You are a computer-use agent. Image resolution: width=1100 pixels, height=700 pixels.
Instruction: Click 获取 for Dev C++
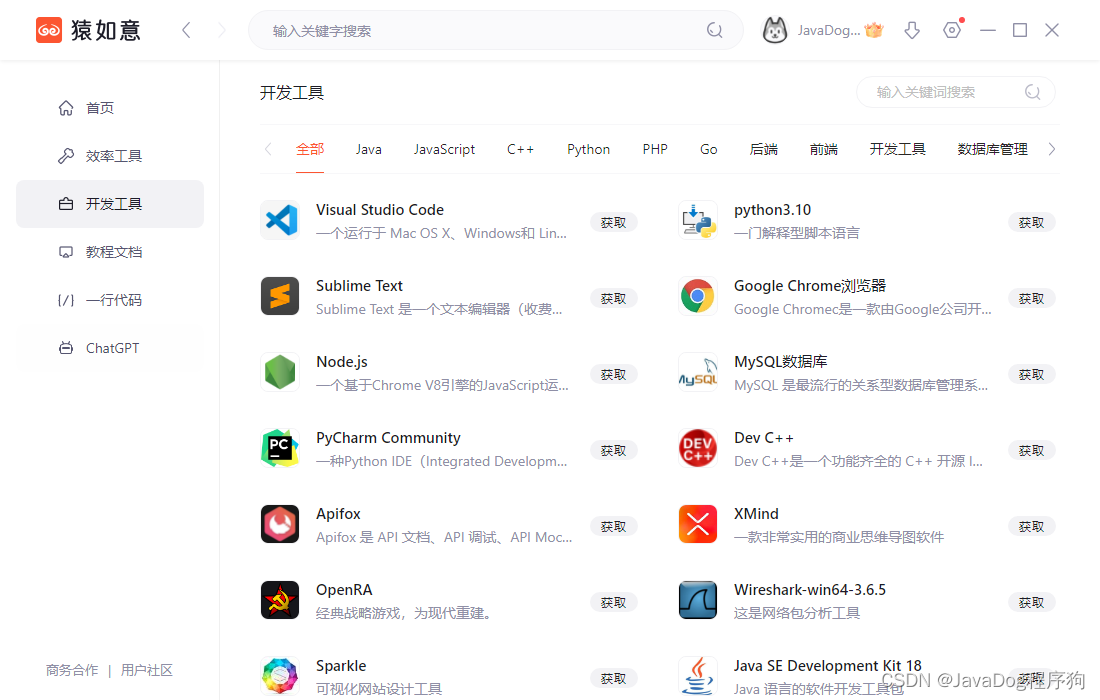[x=1031, y=450]
